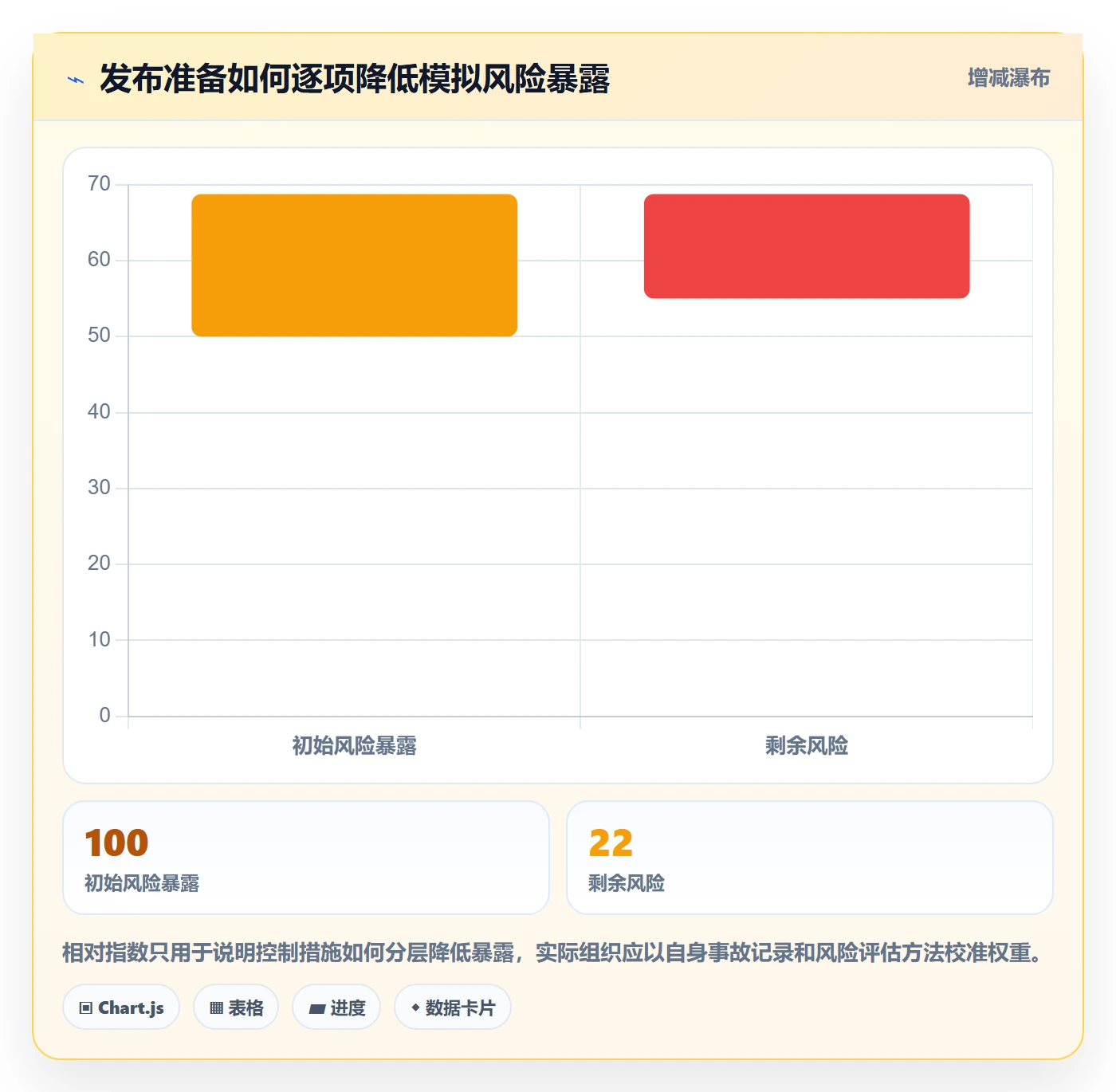Click the value 100 in the data card
Viewport: 1116px width, 1092px height.
116,843
